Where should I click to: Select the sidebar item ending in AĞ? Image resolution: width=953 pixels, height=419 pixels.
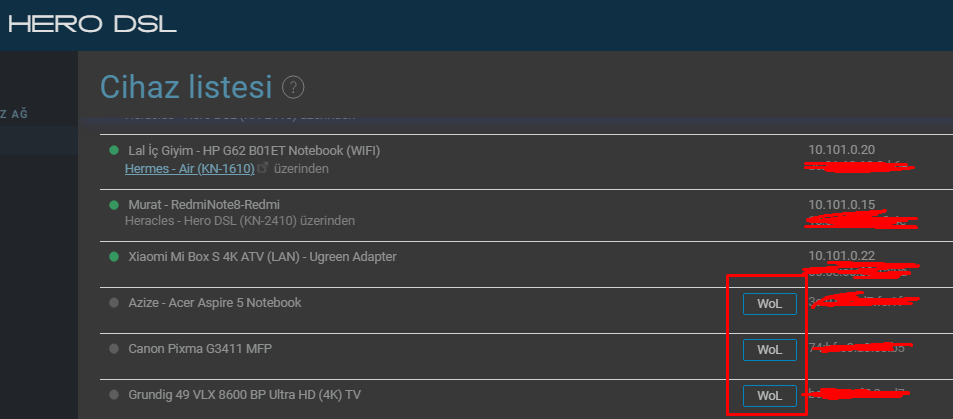tap(15, 114)
